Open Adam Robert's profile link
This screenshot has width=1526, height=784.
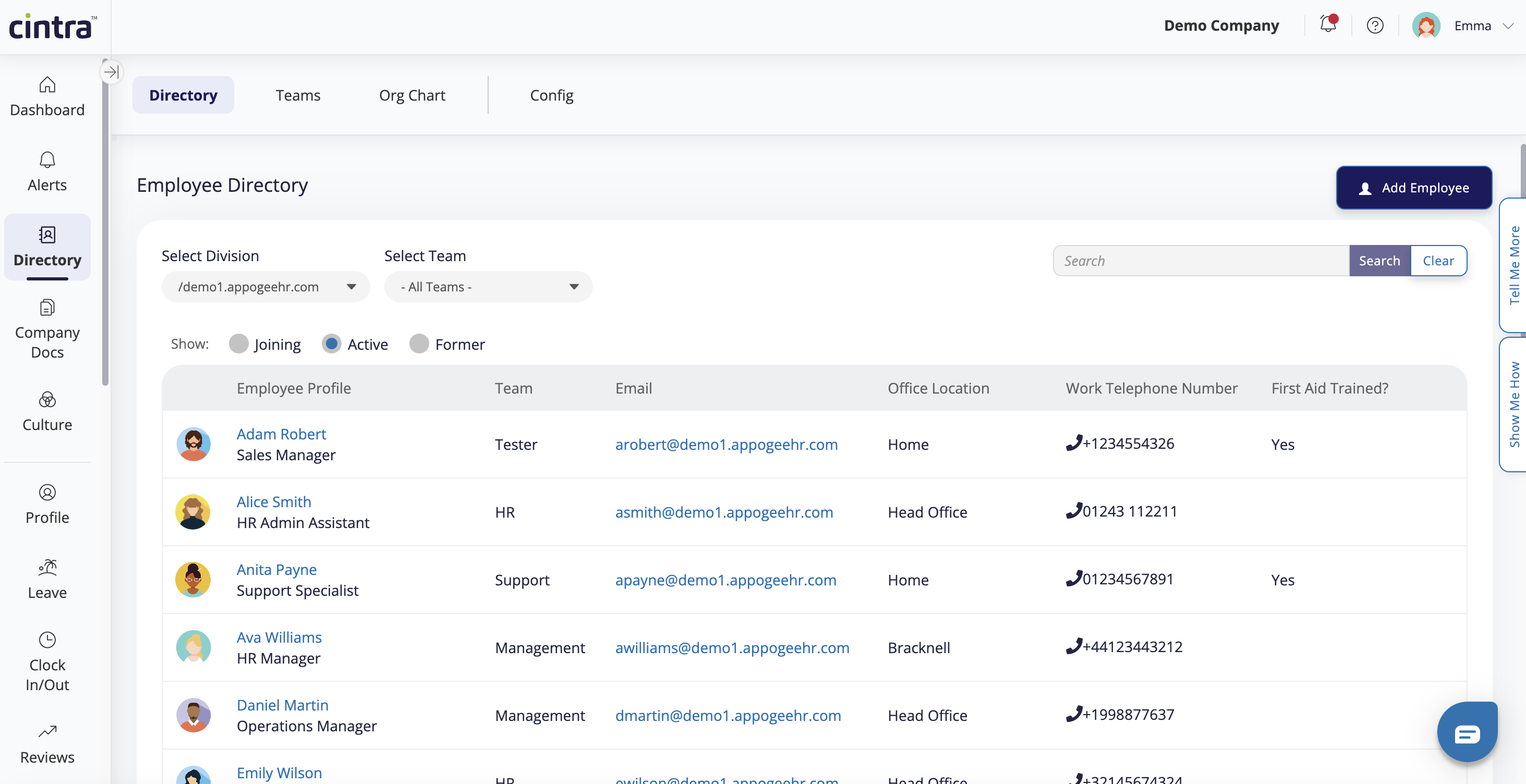(281, 434)
